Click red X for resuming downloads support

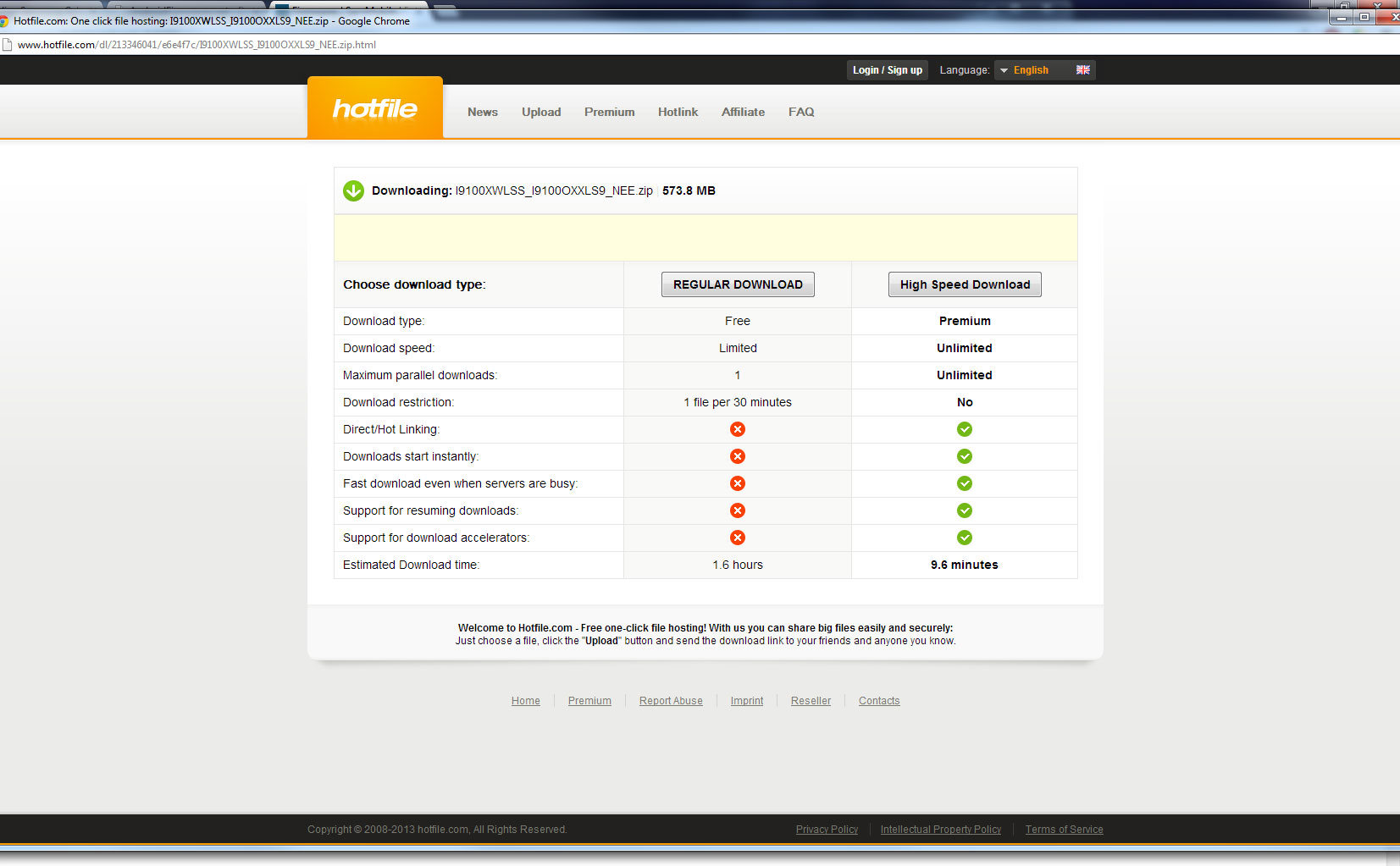737,510
